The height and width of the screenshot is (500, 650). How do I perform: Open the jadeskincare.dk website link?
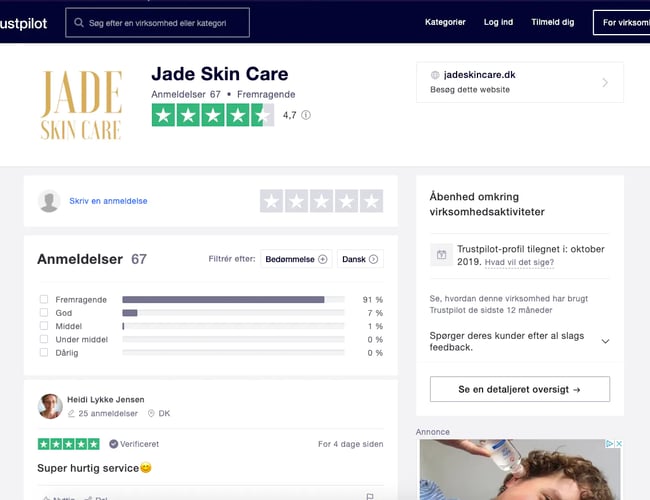click(x=479, y=75)
